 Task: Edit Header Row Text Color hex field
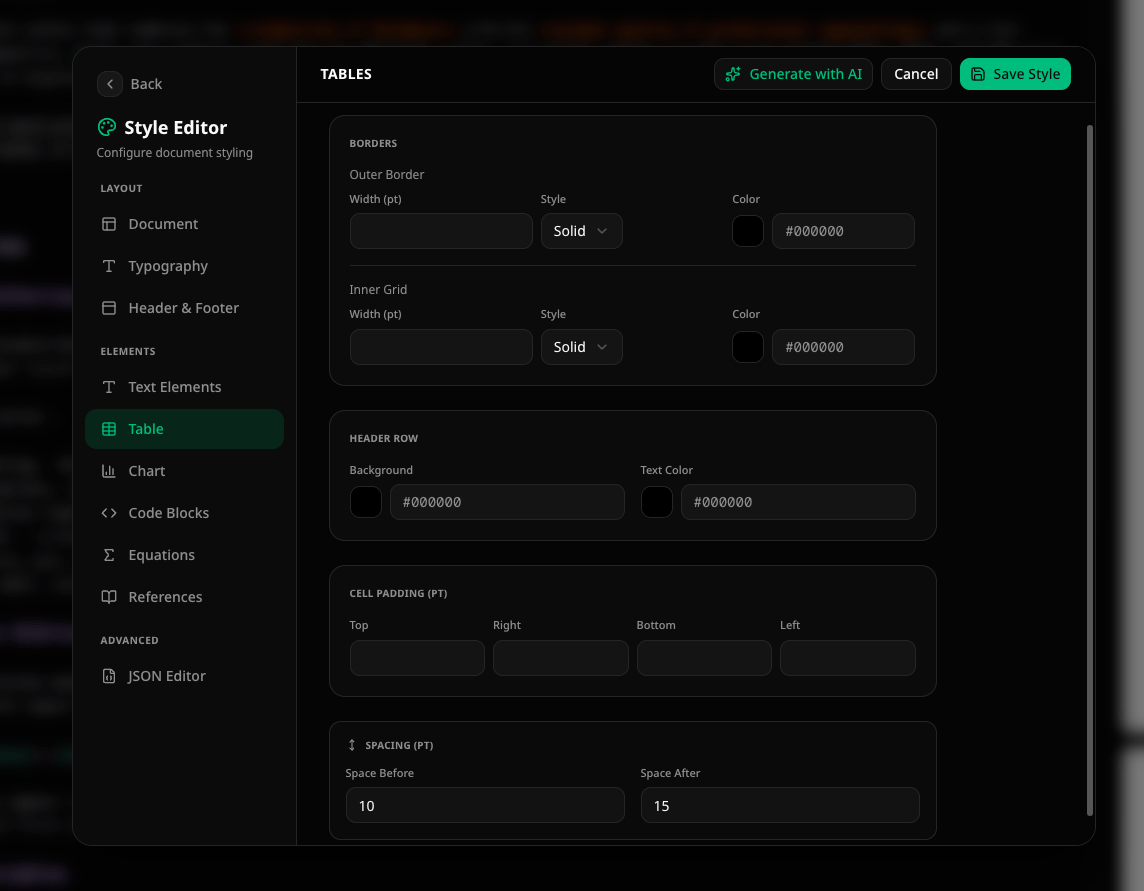(x=798, y=502)
